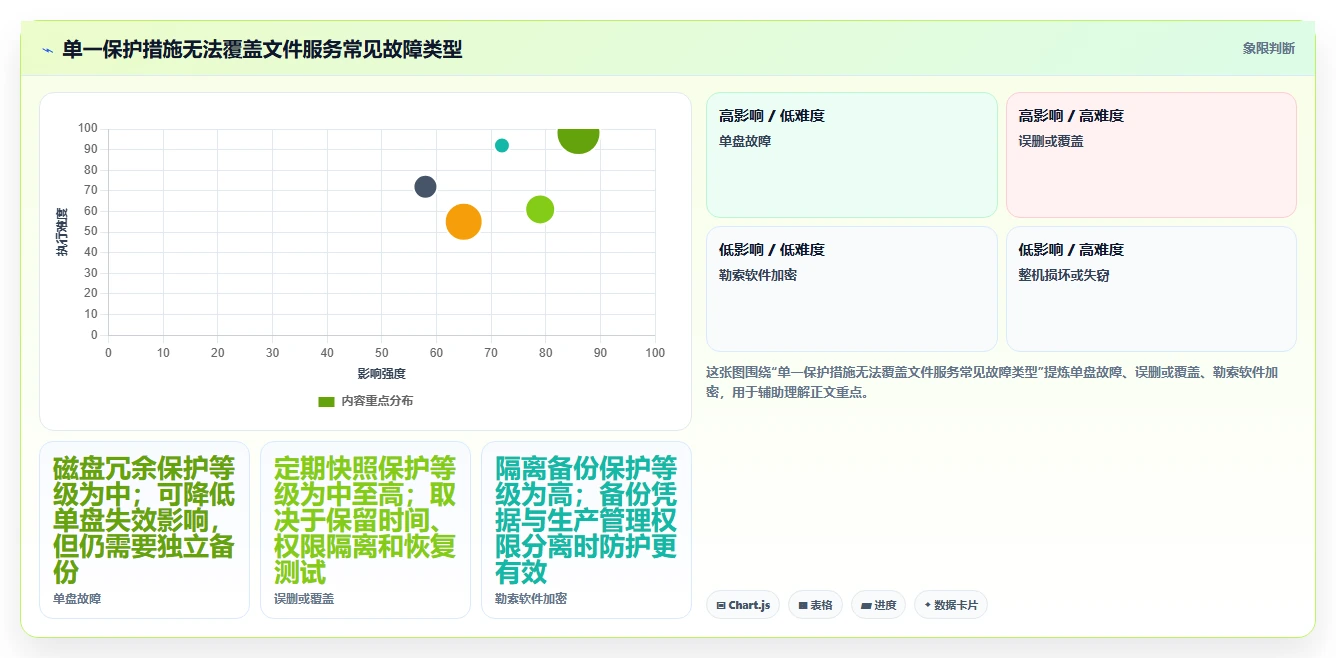Image resolution: width=1336 pixels, height=658 pixels.
Task: Click the 整机损坏或失窃 text
Action: point(1064,276)
